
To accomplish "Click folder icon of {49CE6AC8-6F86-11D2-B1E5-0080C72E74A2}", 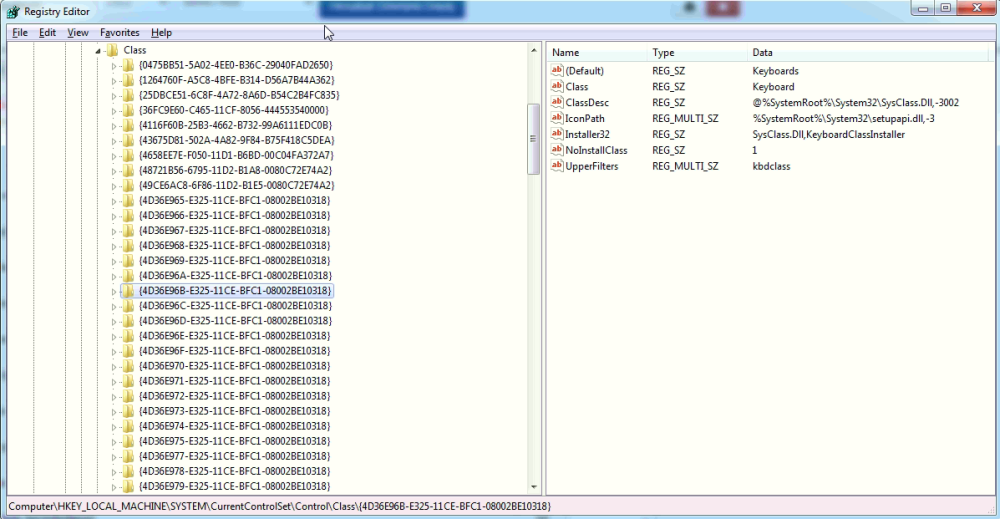I will coord(128,185).
